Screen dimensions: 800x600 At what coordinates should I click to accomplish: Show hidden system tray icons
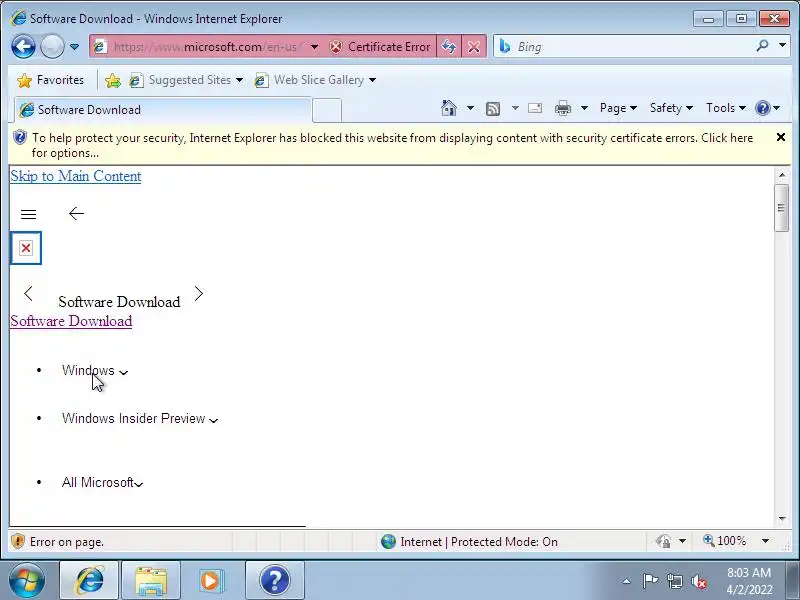tap(627, 581)
